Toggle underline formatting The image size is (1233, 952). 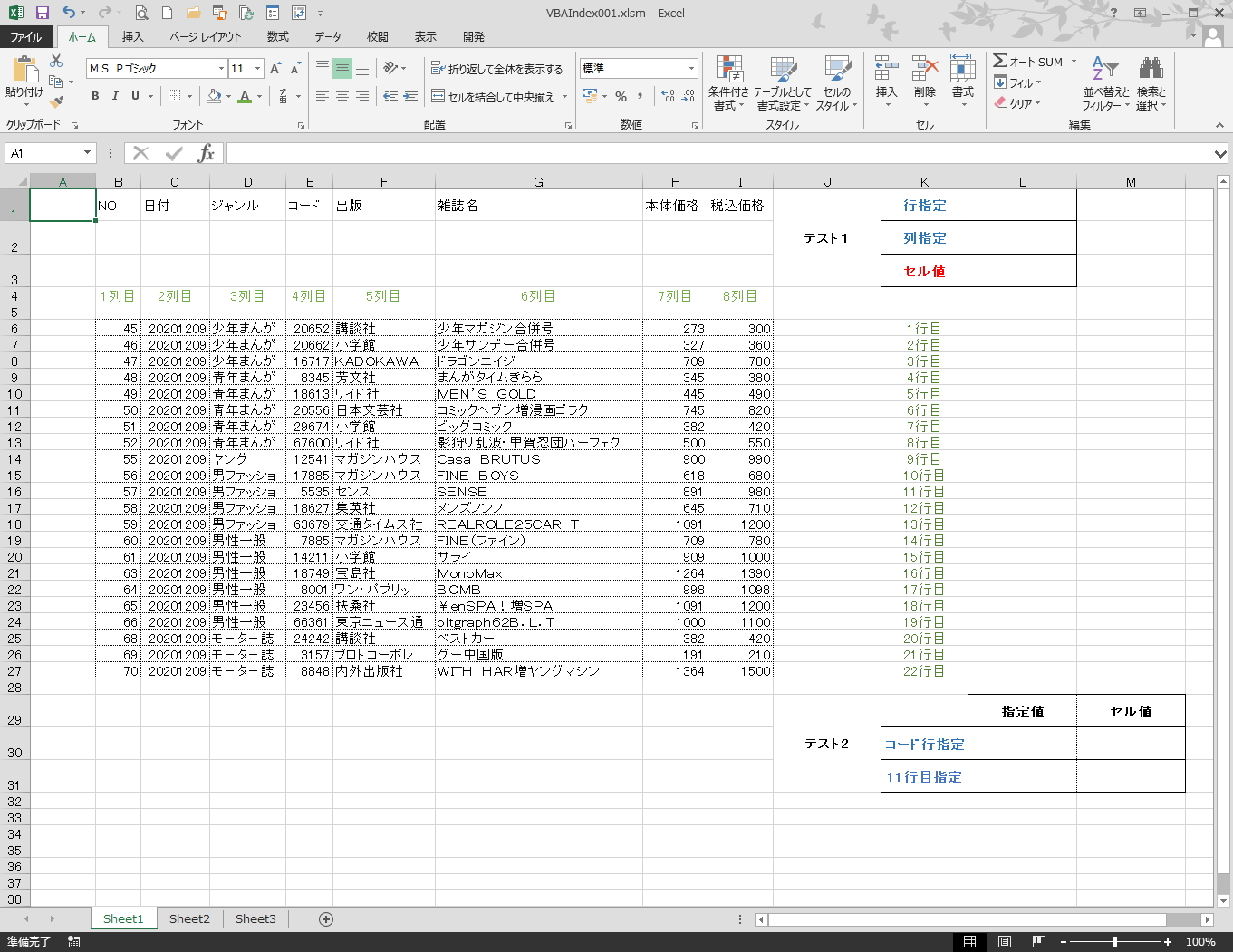tap(135, 96)
